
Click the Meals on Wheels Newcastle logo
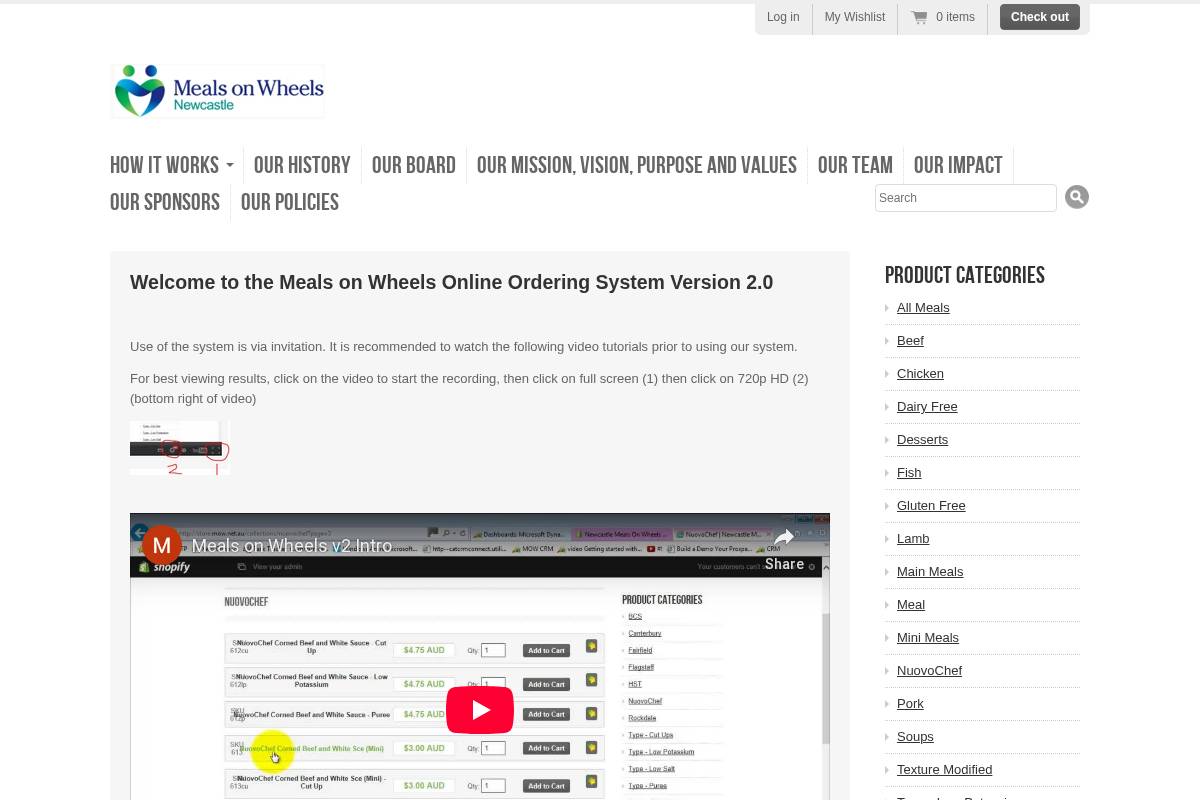coord(217,91)
